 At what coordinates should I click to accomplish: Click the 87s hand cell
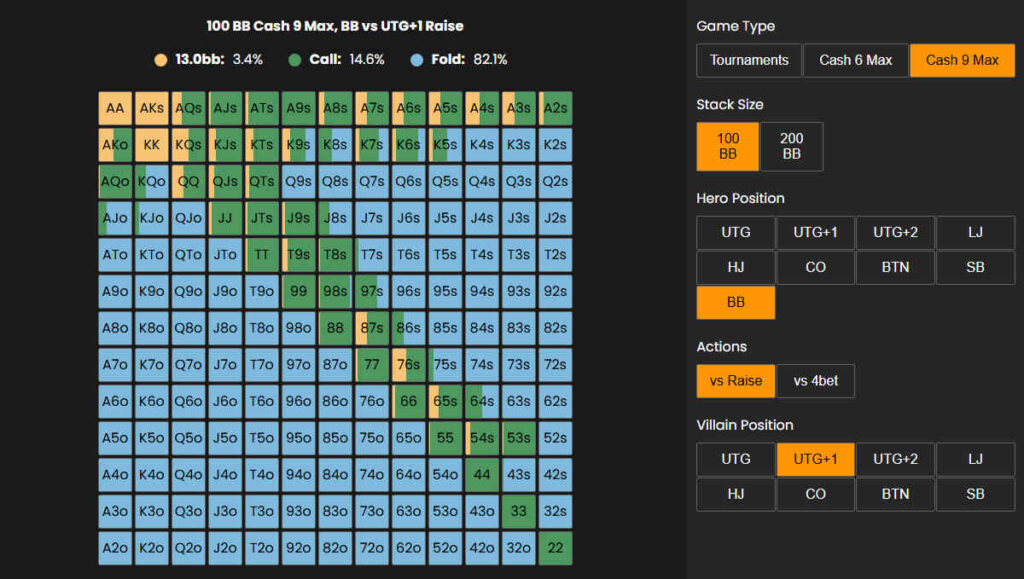click(372, 328)
